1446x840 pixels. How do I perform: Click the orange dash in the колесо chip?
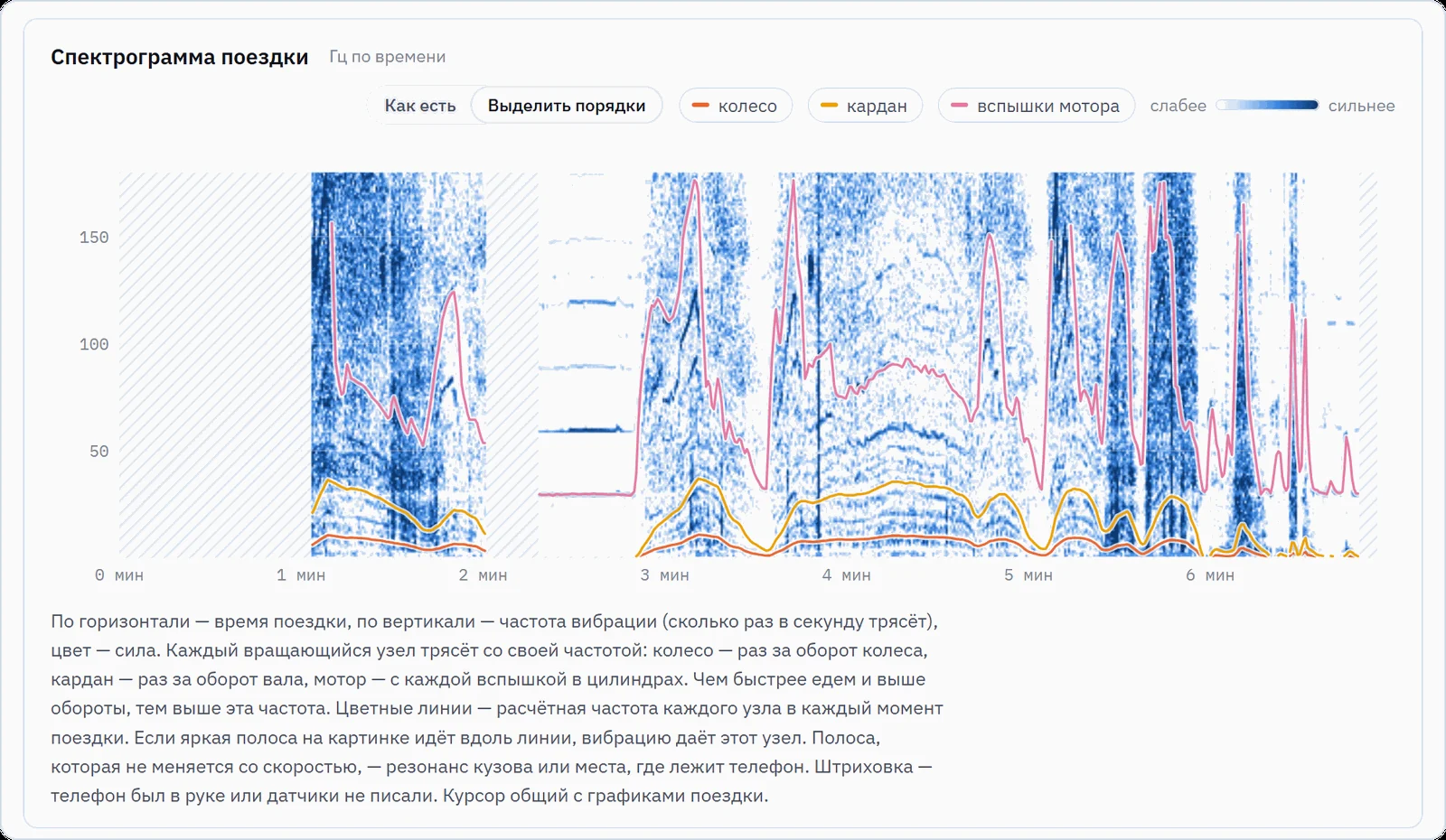700,106
